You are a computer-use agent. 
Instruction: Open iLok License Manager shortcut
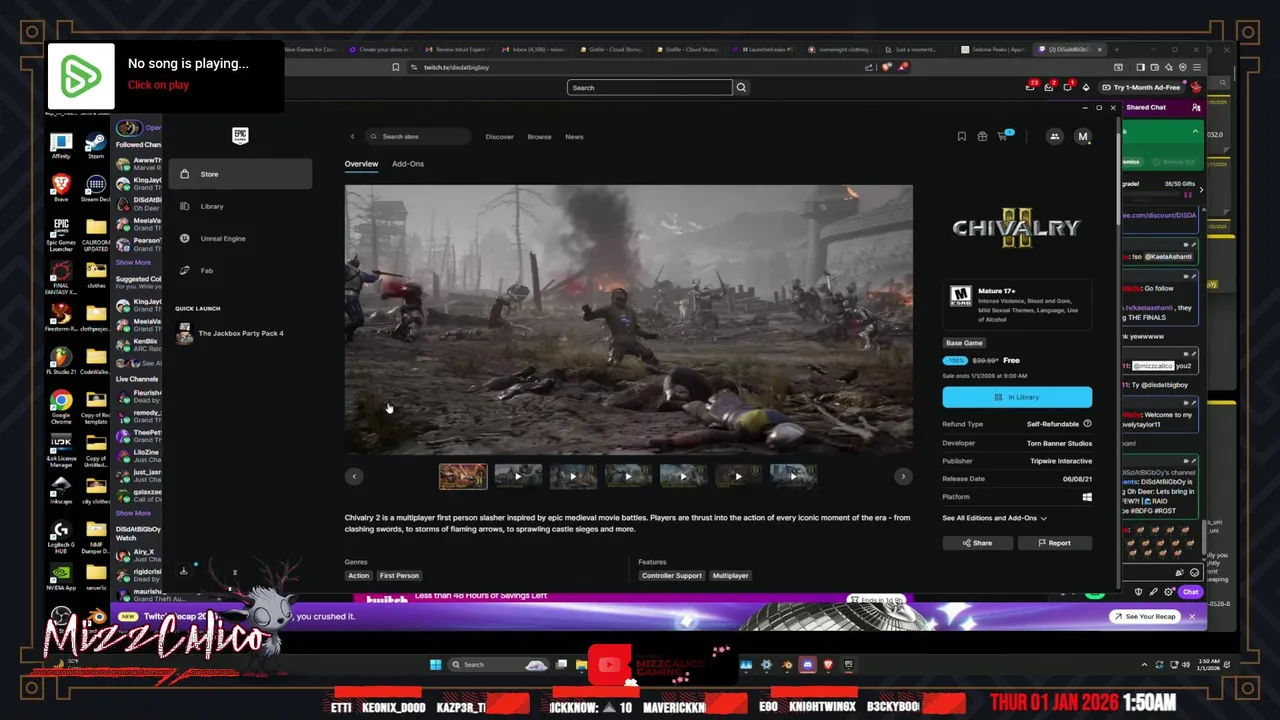61,449
